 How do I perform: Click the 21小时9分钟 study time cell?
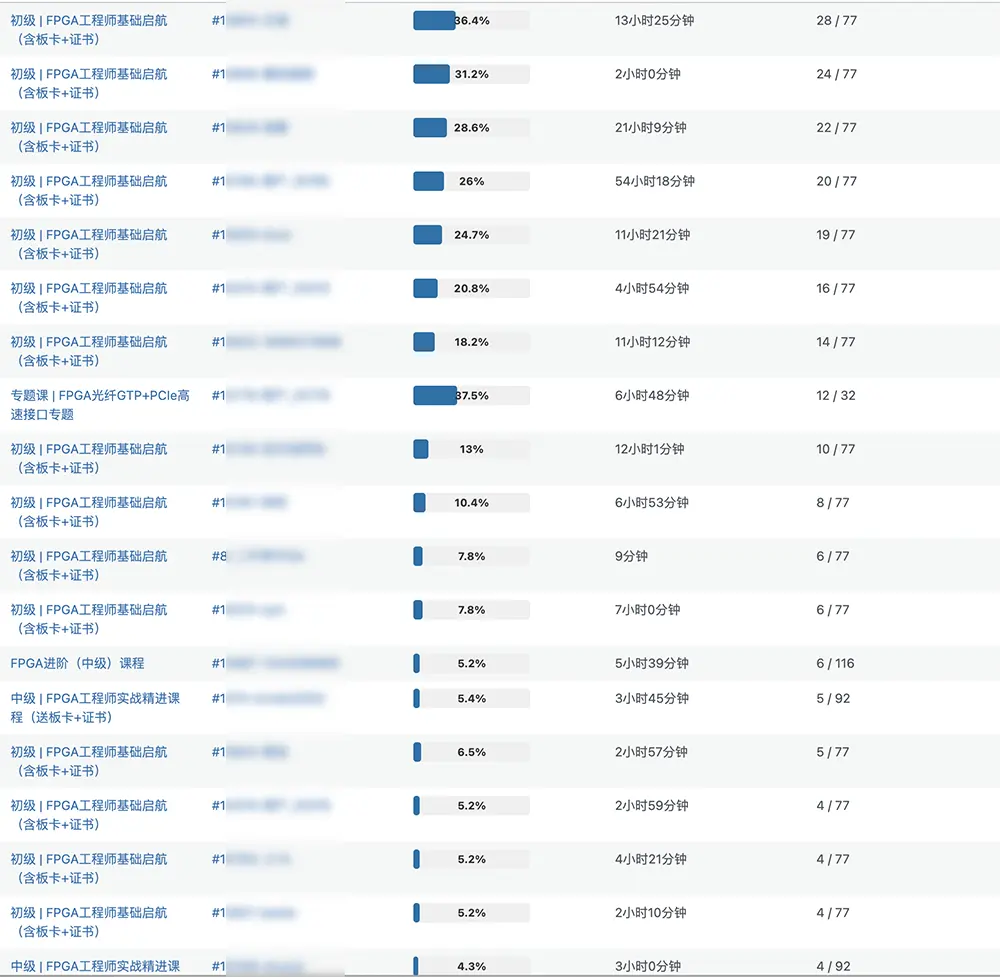click(x=650, y=127)
